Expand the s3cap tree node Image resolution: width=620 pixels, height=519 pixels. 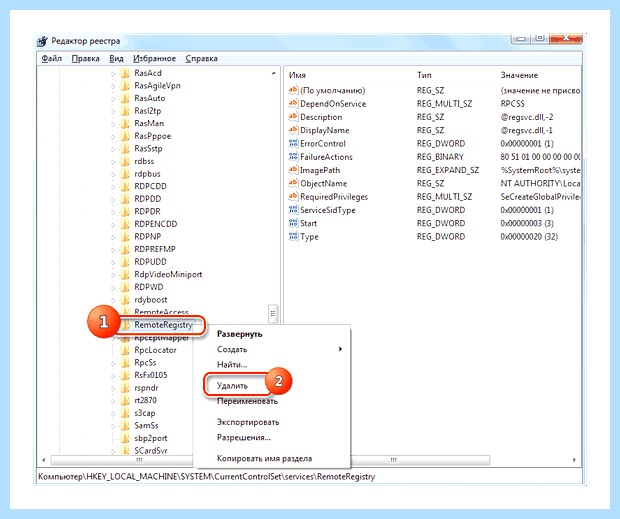pyautogui.click(x=113, y=413)
